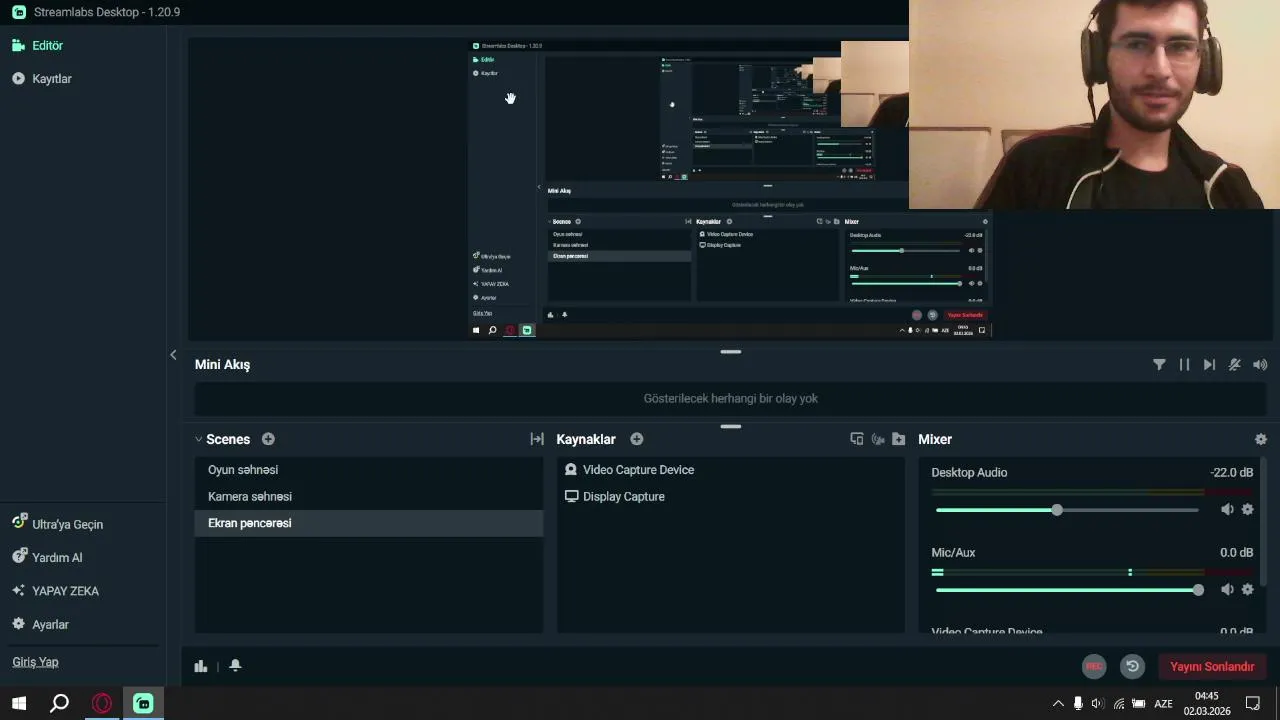Start recording with the REC button
Screen dimensions: 1280x720
(x=1094, y=666)
